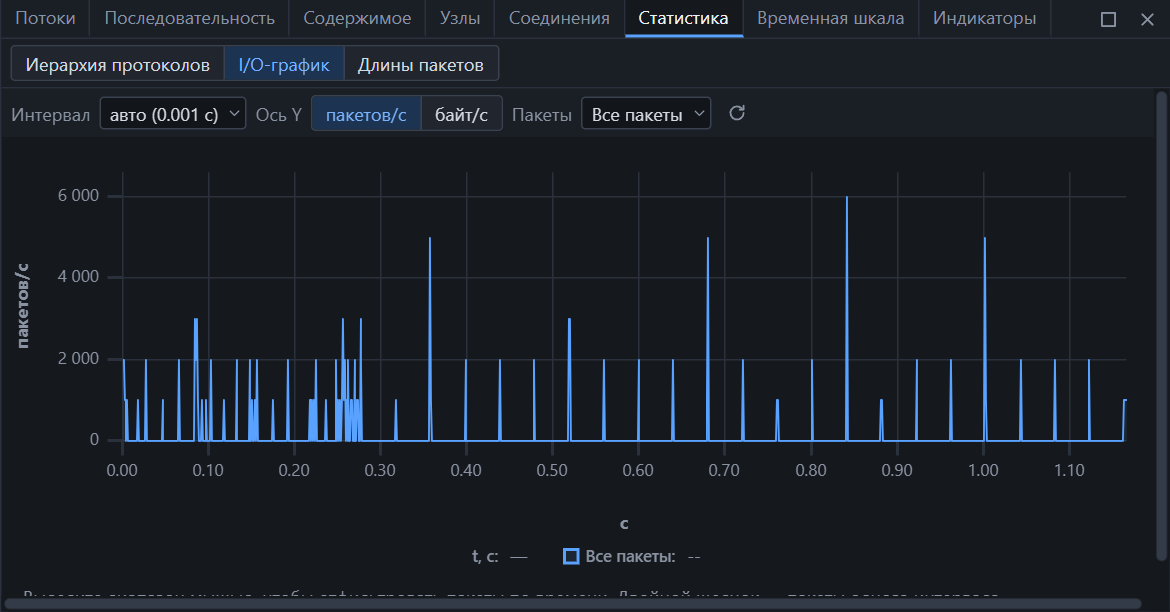The width and height of the screenshot is (1170, 612).
Task: Refresh the I/O graph with reload icon
Action: tap(736, 113)
